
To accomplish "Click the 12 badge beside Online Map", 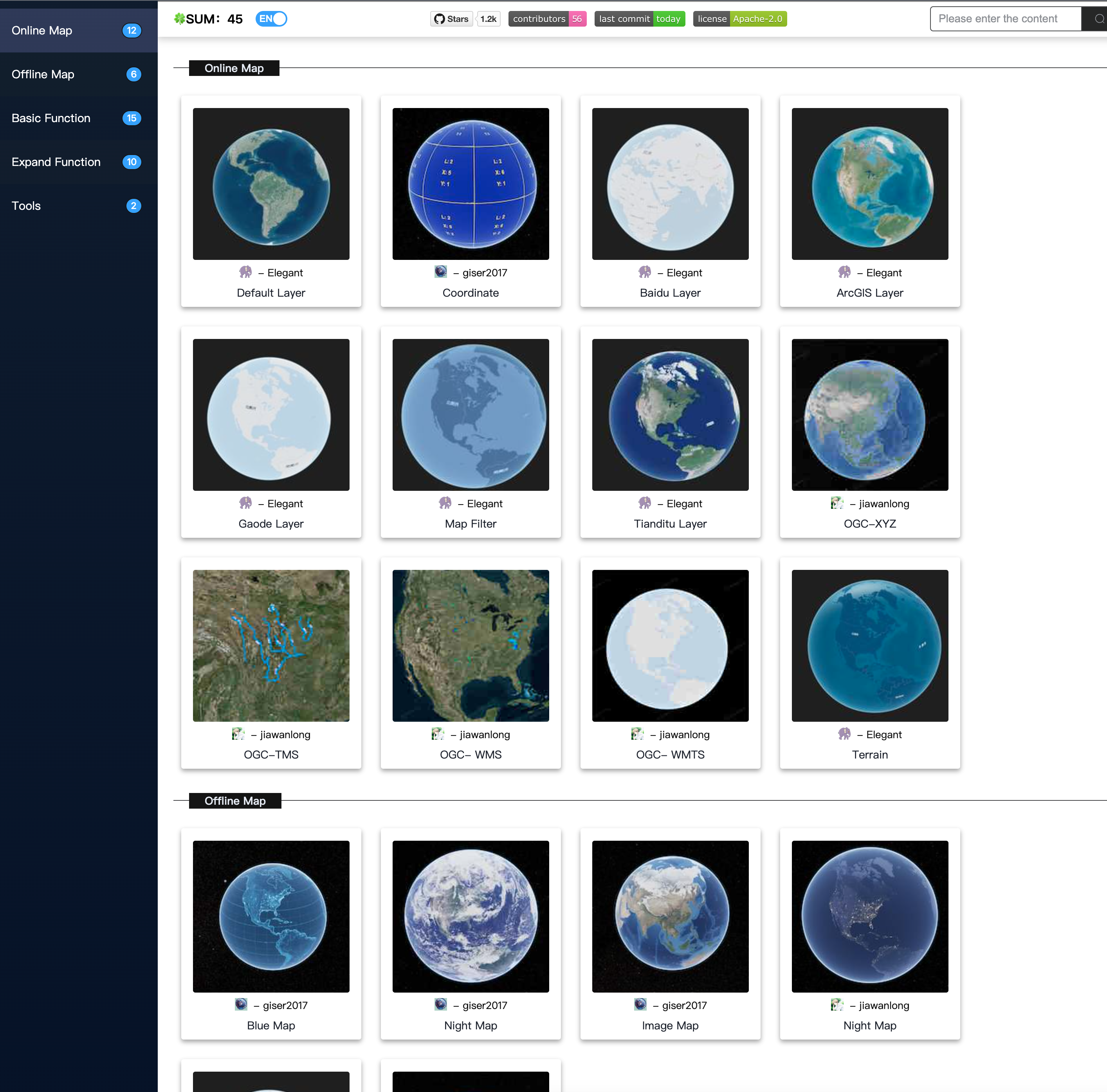I will pyautogui.click(x=132, y=31).
